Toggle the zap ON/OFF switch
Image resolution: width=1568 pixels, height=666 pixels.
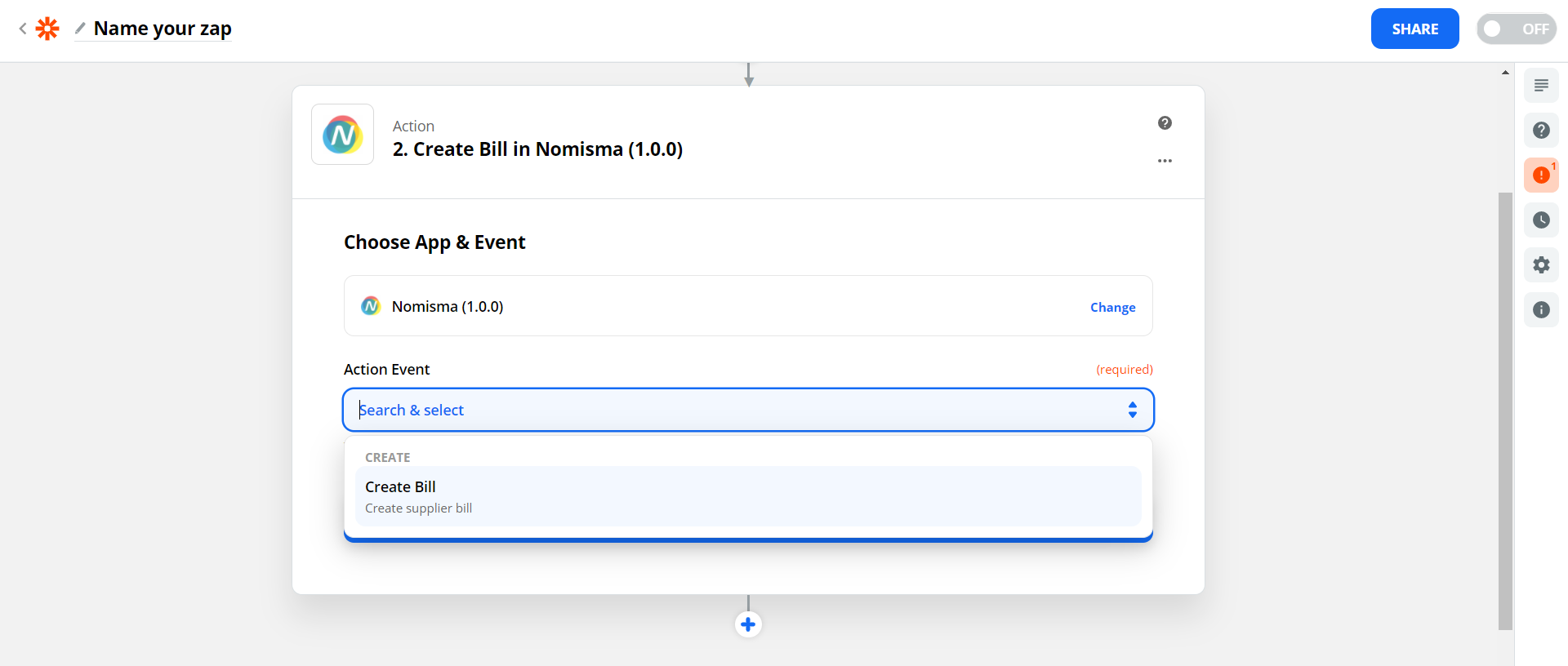[1516, 29]
